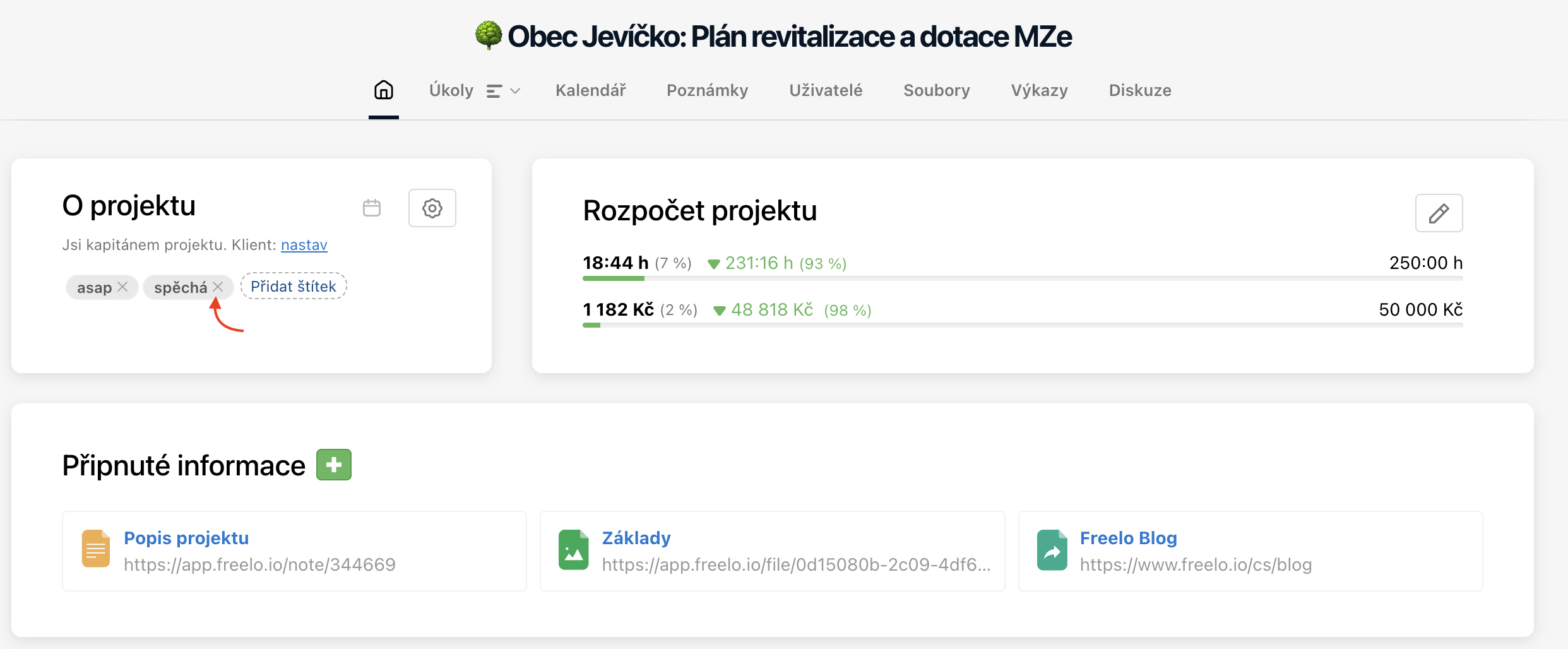This screenshot has width=1568, height=649.
Task: Open the Kalendář tab
Action: 591,90
